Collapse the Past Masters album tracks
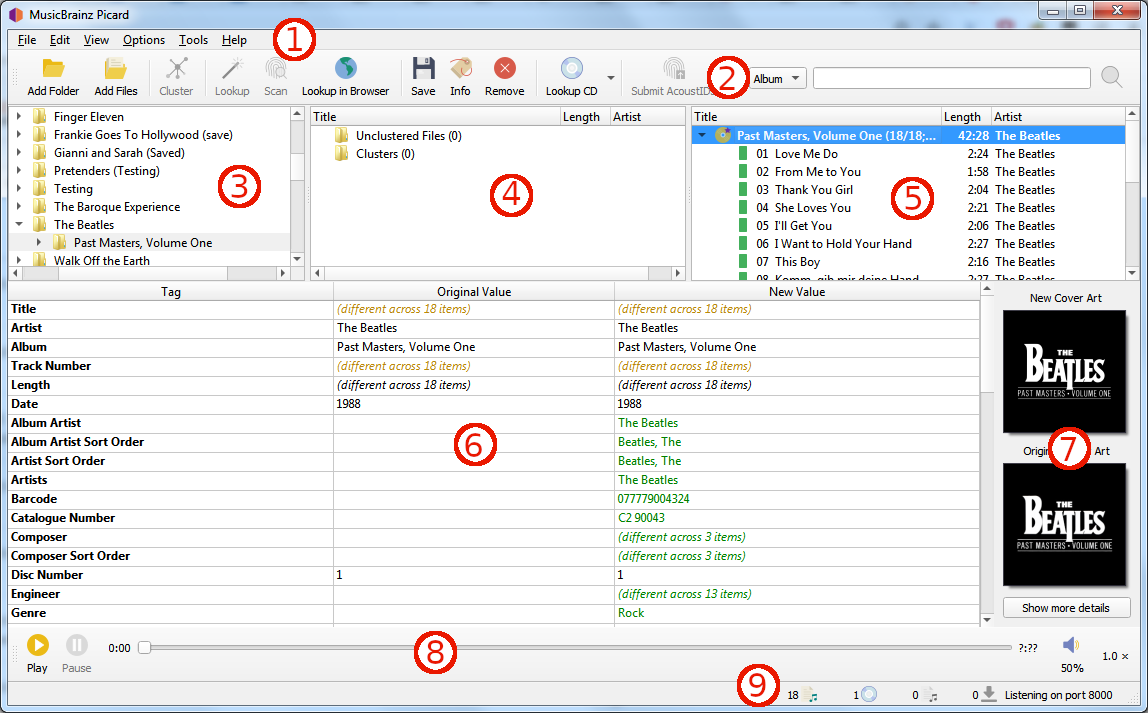 point(702,135)
